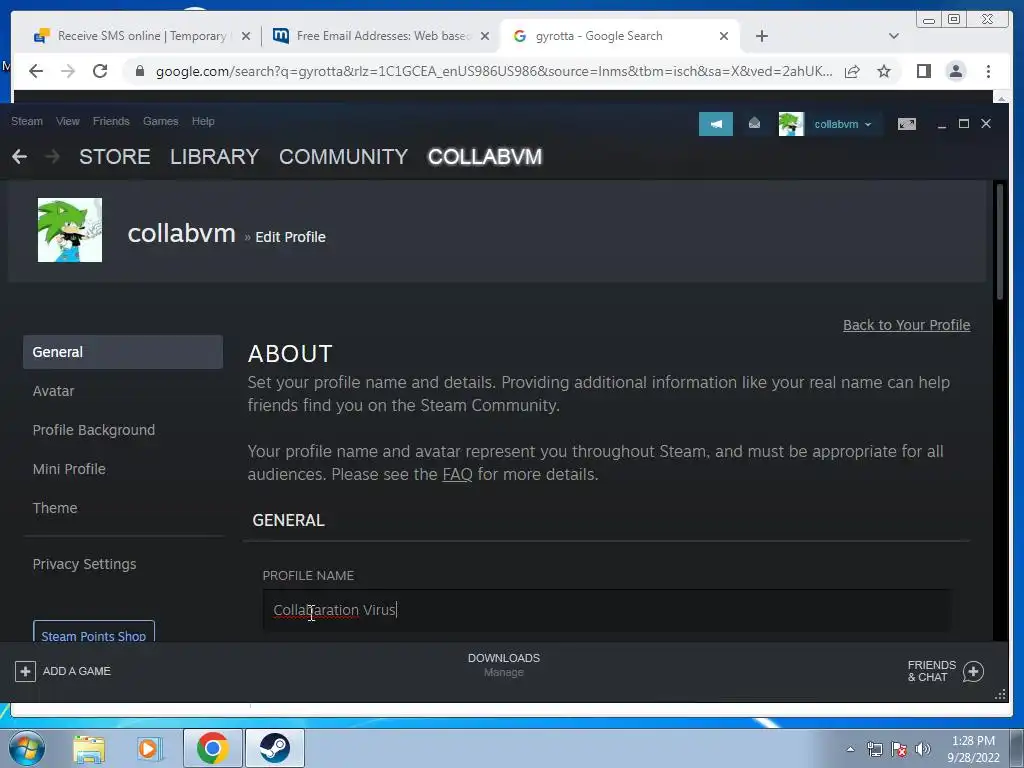Click the Chrome address bar URL
This screenshot has width=1024, height=768.
[x=494, y=71]
